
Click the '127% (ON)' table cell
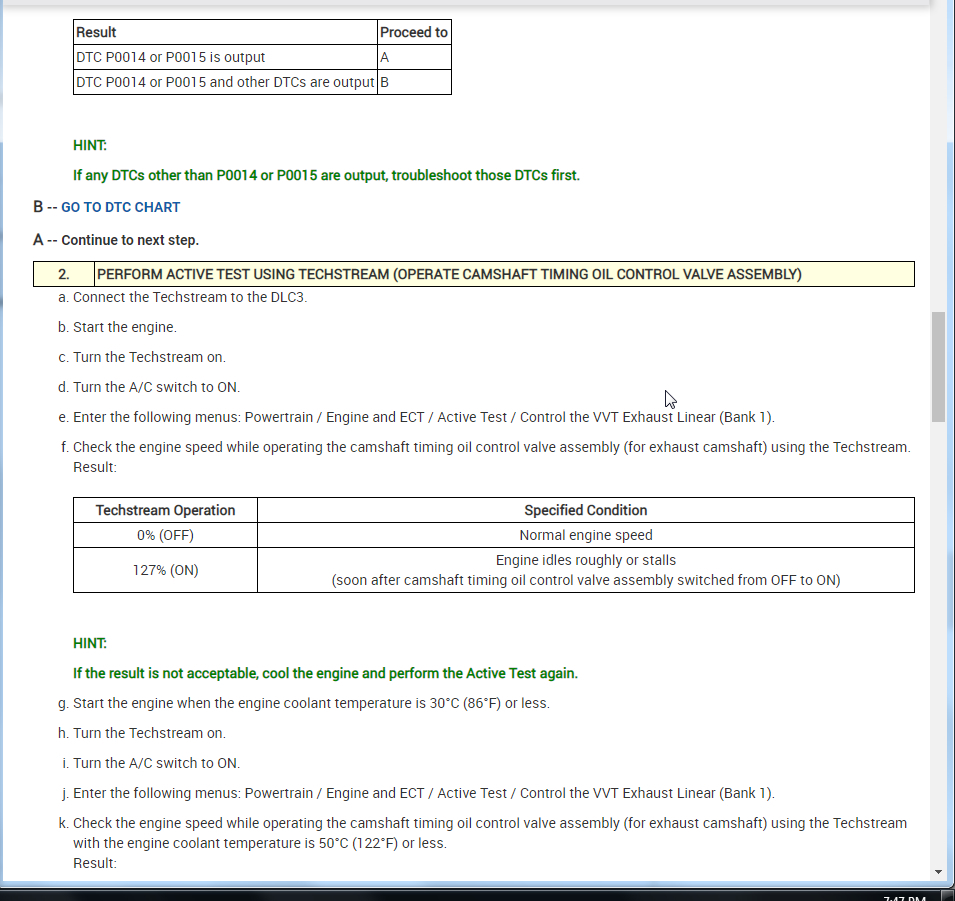tap(165, 570)
